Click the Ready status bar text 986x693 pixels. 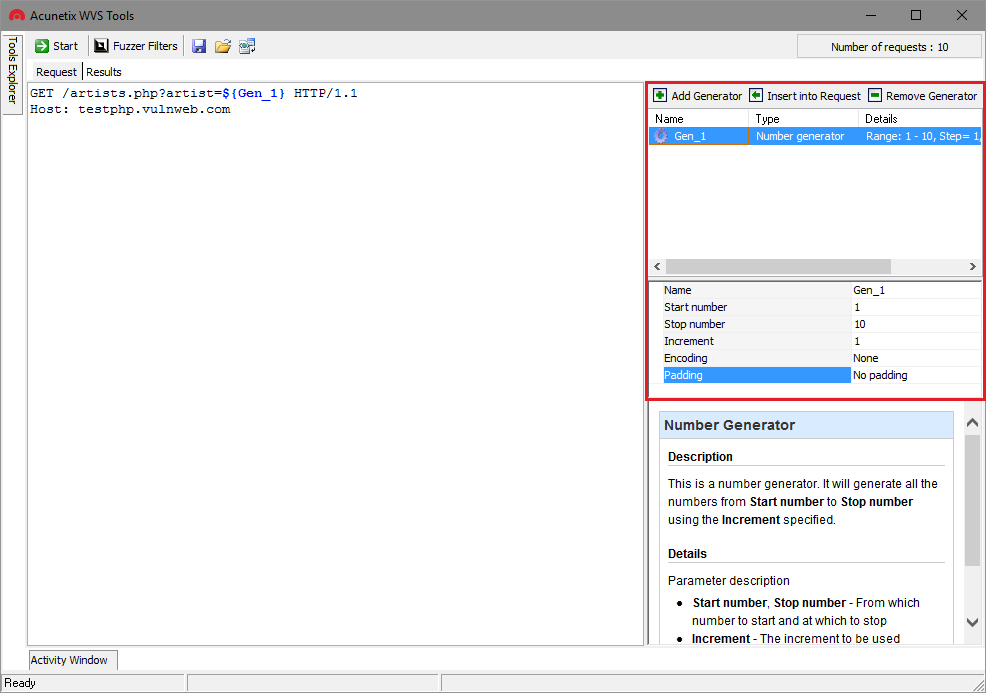pyautogui.click(x=20, y=683)
